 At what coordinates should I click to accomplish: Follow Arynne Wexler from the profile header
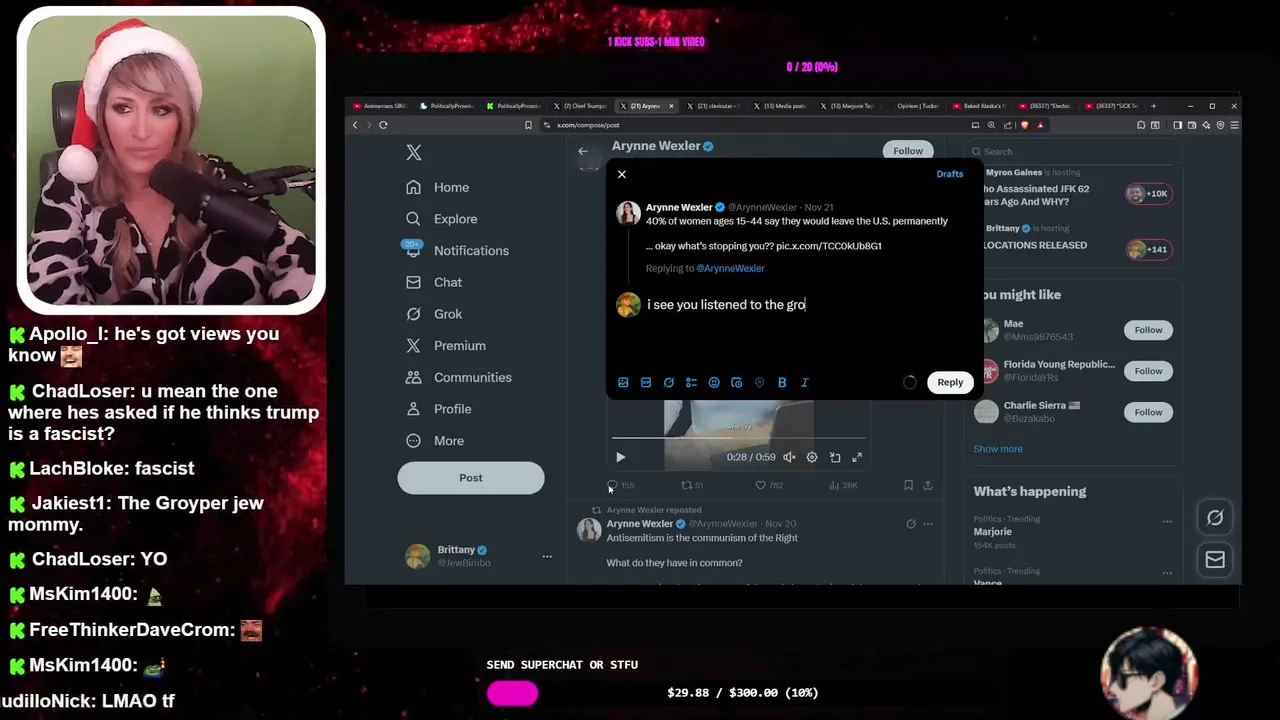click(908, 151)
